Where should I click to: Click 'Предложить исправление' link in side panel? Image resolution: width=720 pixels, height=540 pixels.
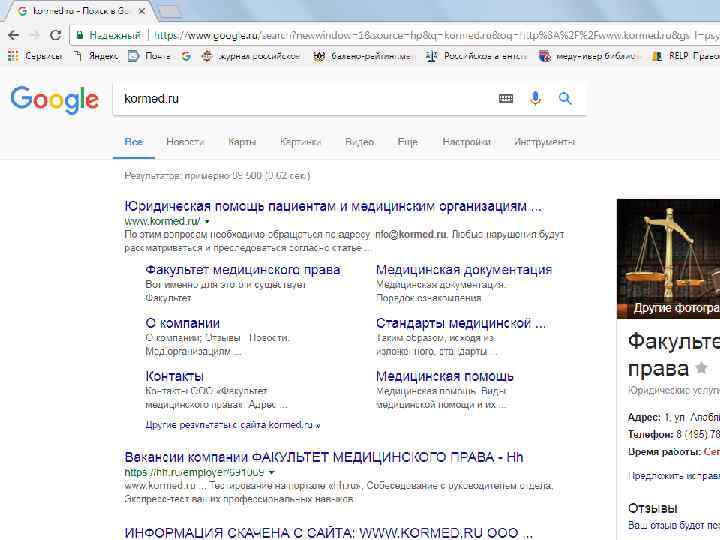tap(674, 476)
